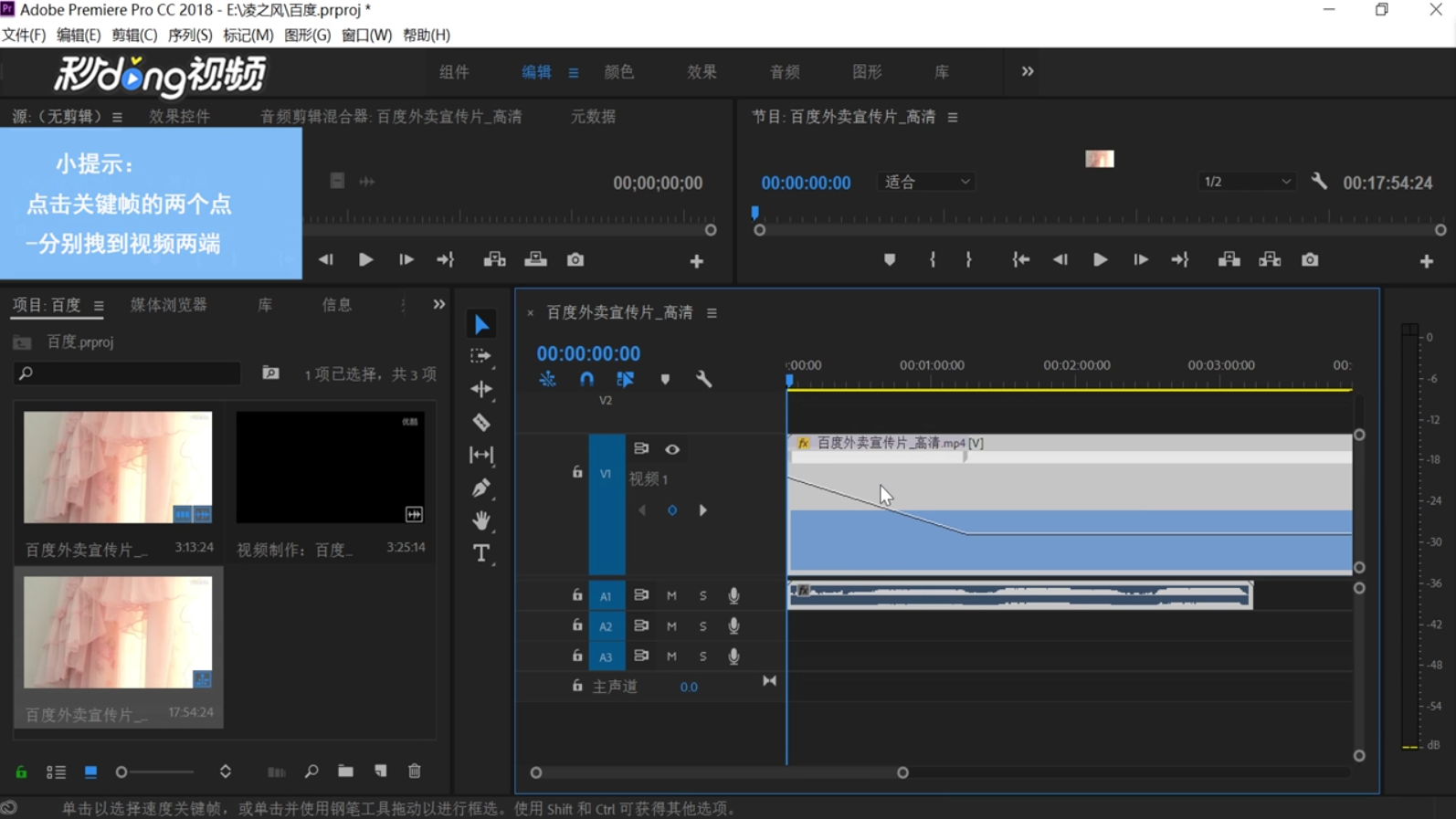The height and width of the screenshot is (819, 1456).
Task: Go to Out point in program monitor
Action: [x=1180, y=260]
